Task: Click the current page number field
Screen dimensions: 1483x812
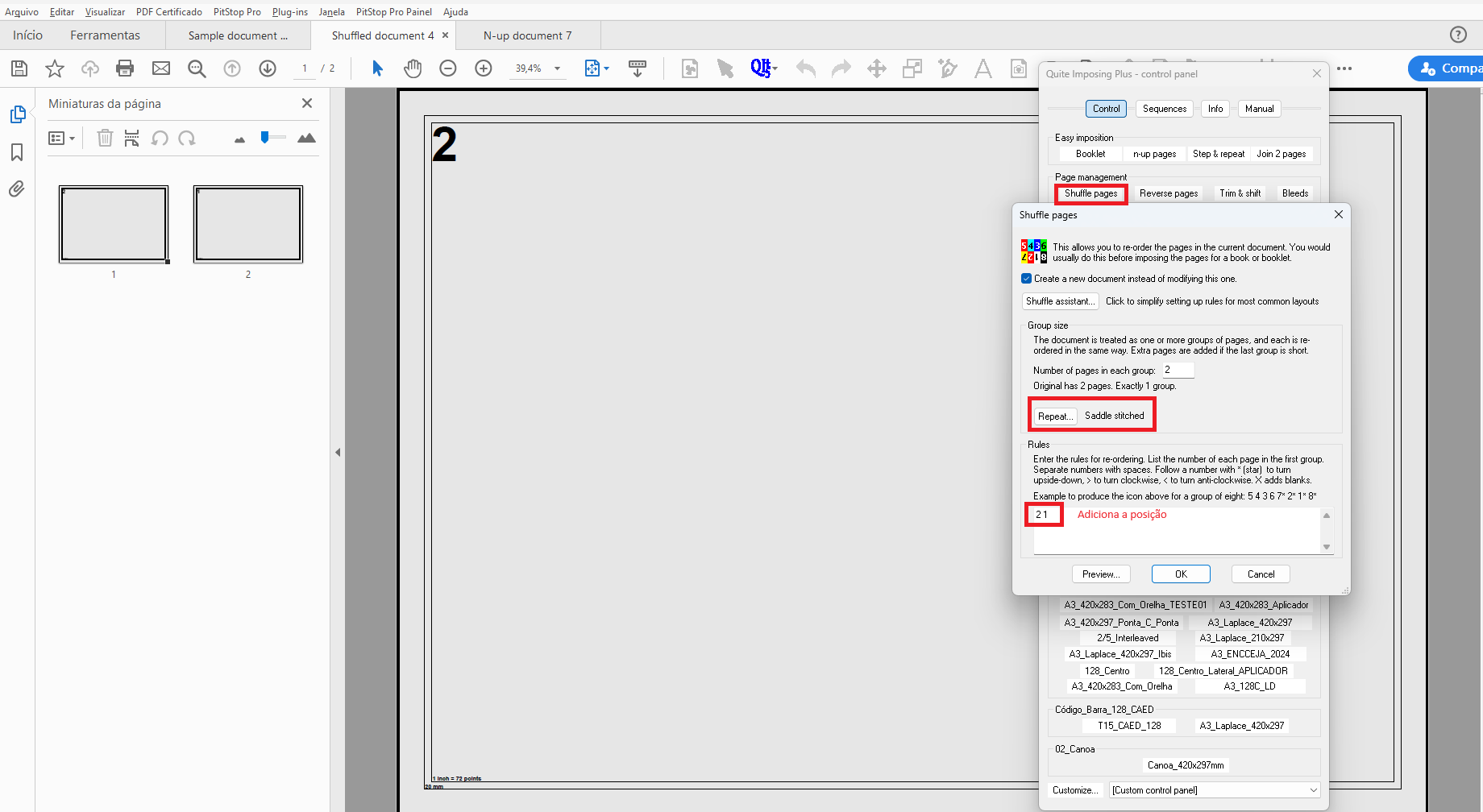Action: 305,68
